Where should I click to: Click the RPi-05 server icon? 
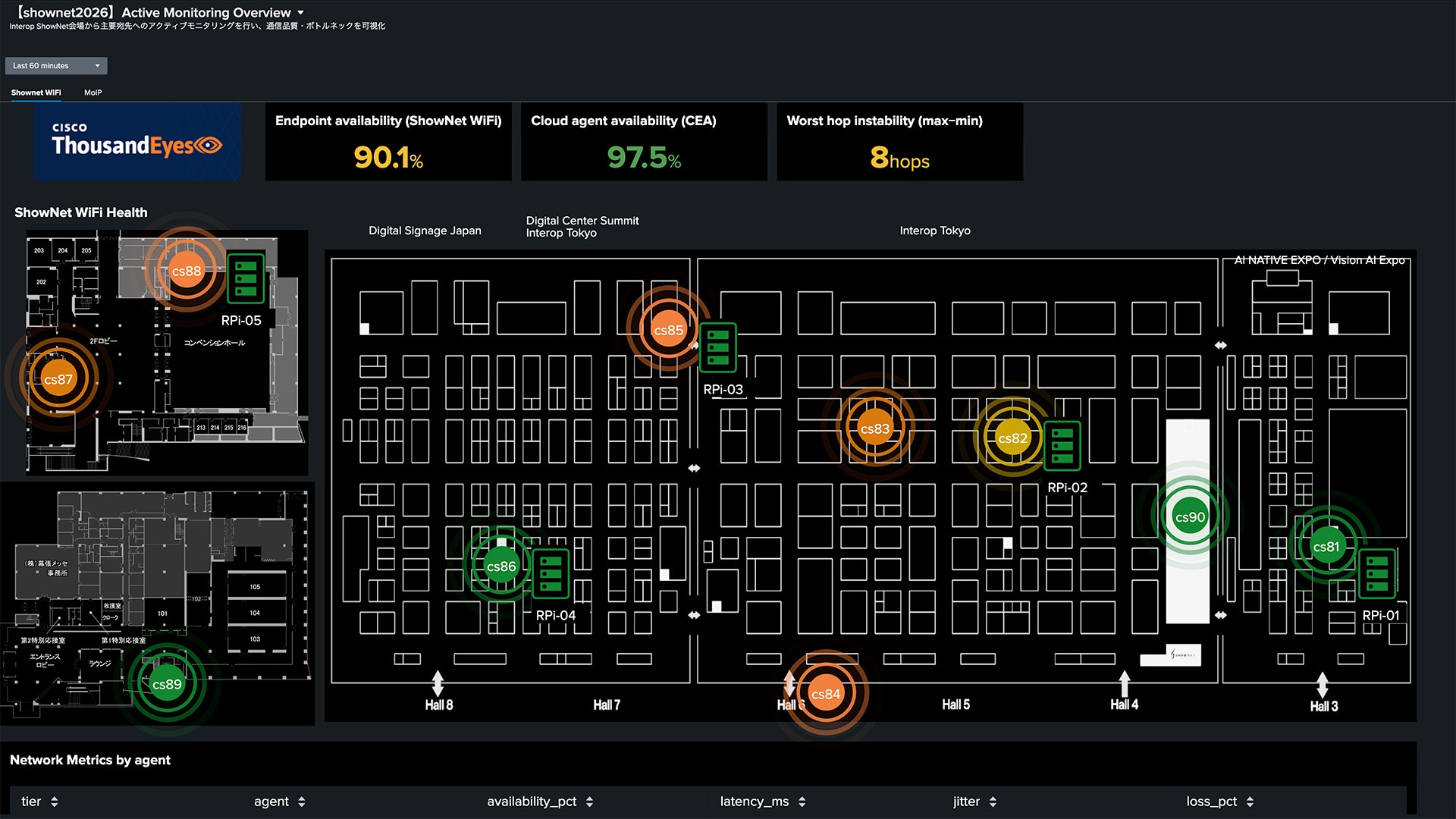[246, 278]
